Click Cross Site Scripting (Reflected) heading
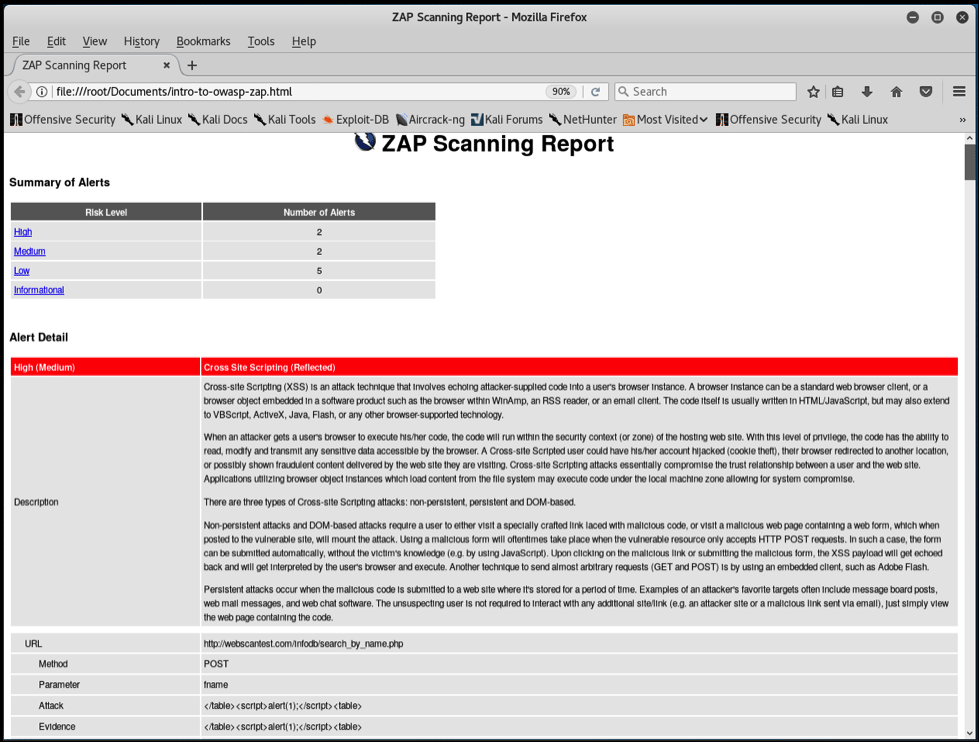The image size is (979, 742). click(269, 367)
